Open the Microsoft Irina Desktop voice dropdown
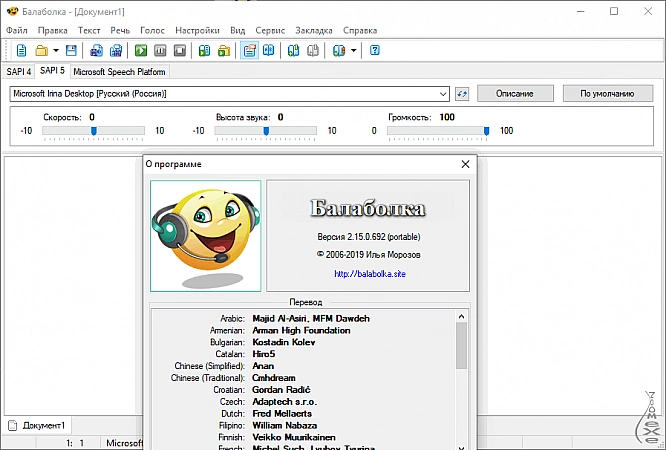 click(443, 94)
